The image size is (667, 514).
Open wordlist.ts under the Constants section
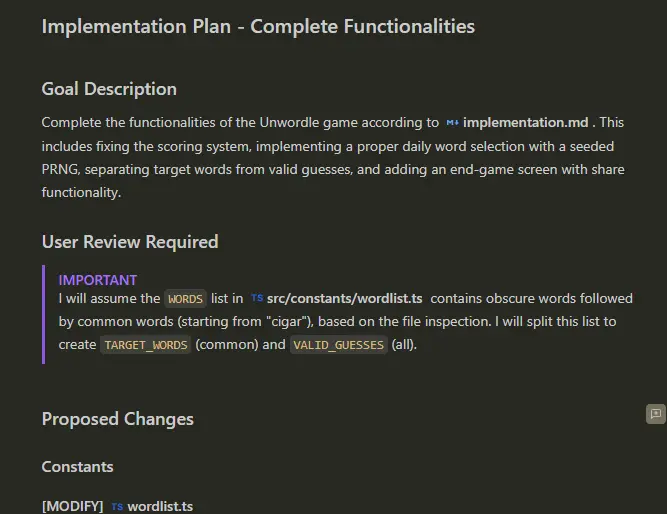[160, 507]
